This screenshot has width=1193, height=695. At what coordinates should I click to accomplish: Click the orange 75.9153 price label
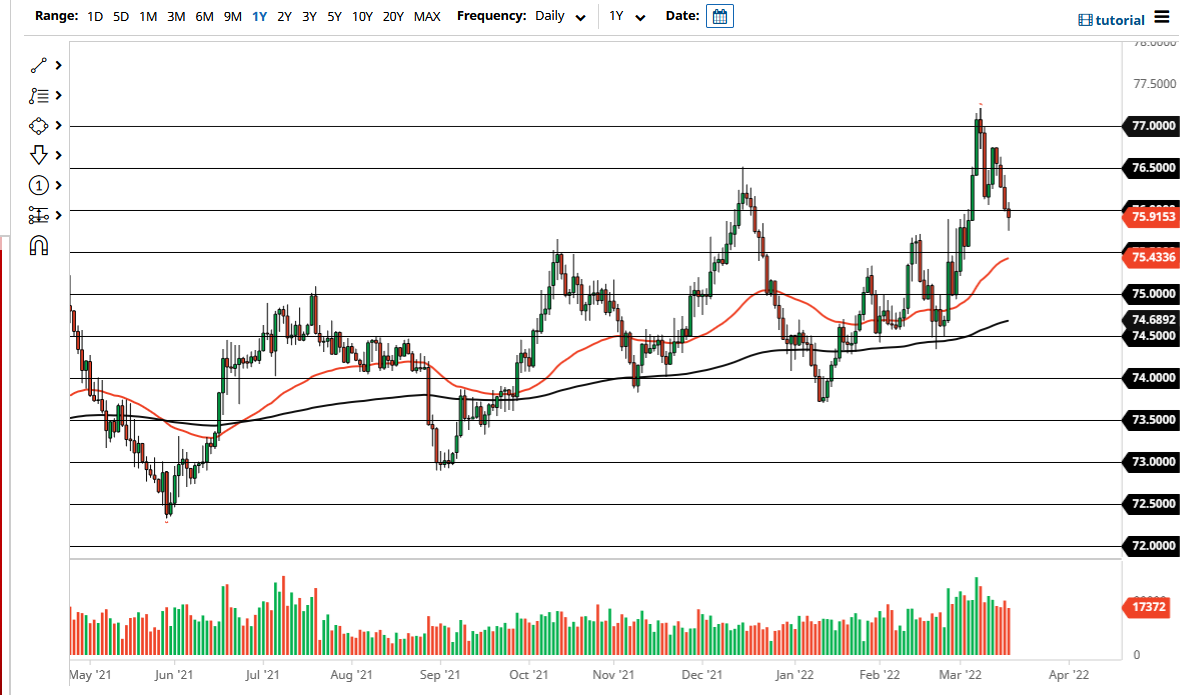pyautogui.click(x=1152, y=215)
